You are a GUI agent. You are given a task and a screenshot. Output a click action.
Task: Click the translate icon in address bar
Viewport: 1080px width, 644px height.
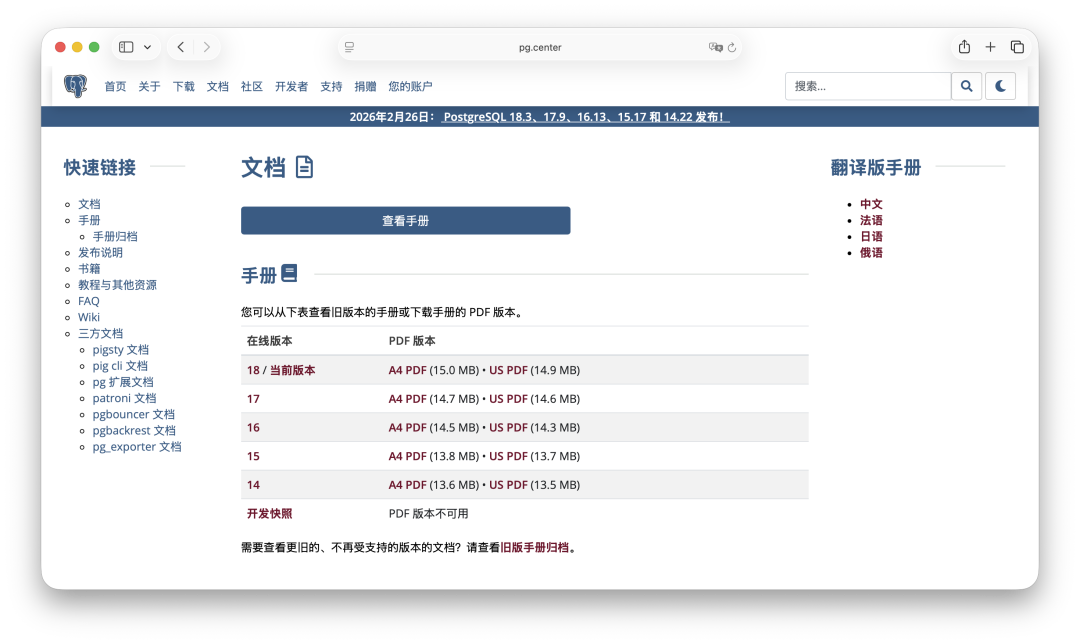coord(715,47)
